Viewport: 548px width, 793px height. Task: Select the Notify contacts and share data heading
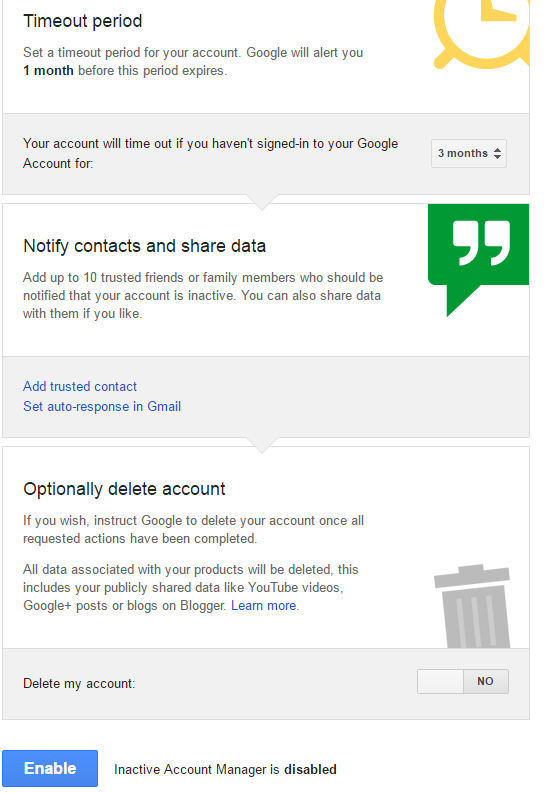click(145, 246)
